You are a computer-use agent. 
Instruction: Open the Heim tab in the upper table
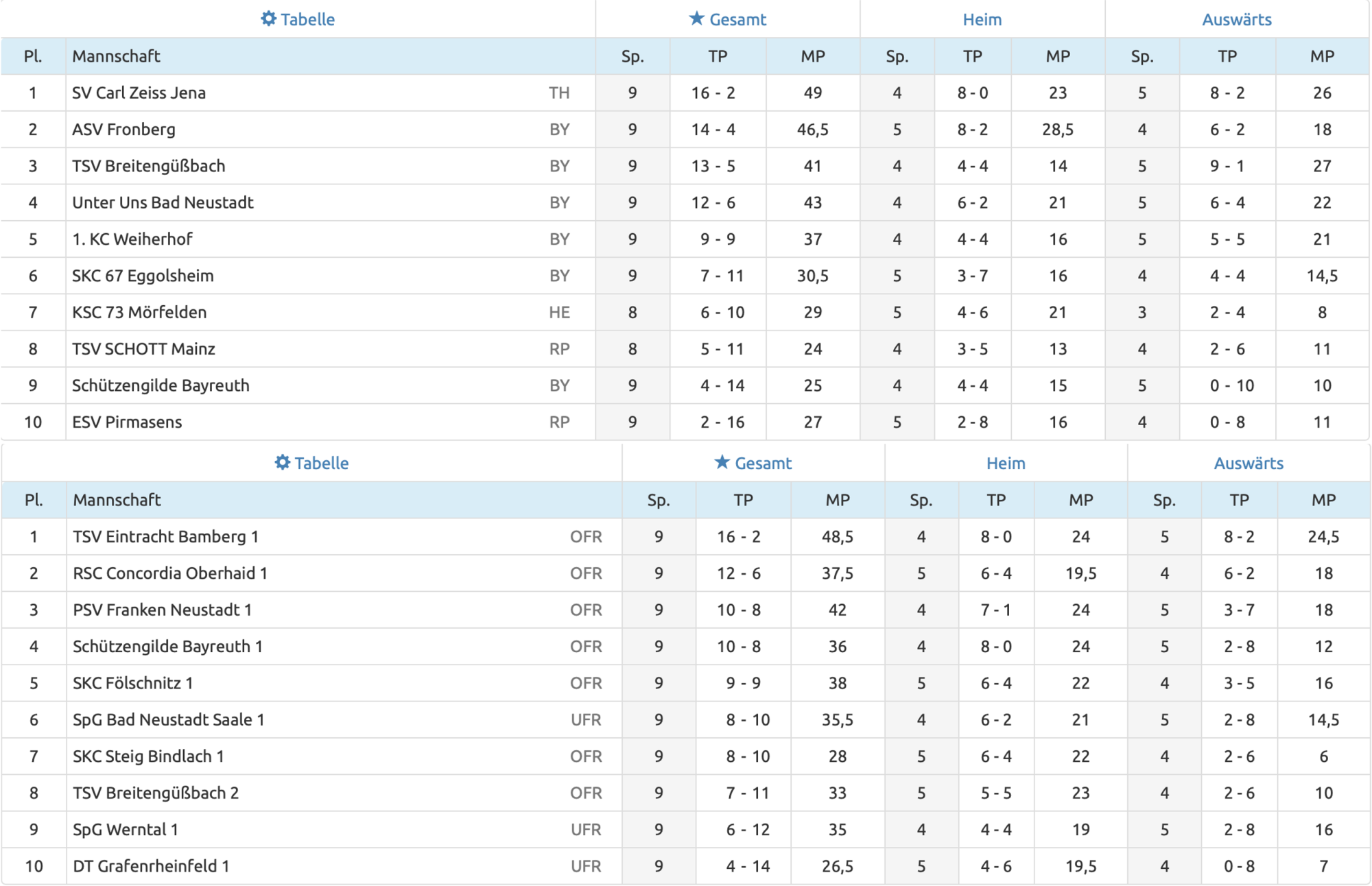(982, 19)
